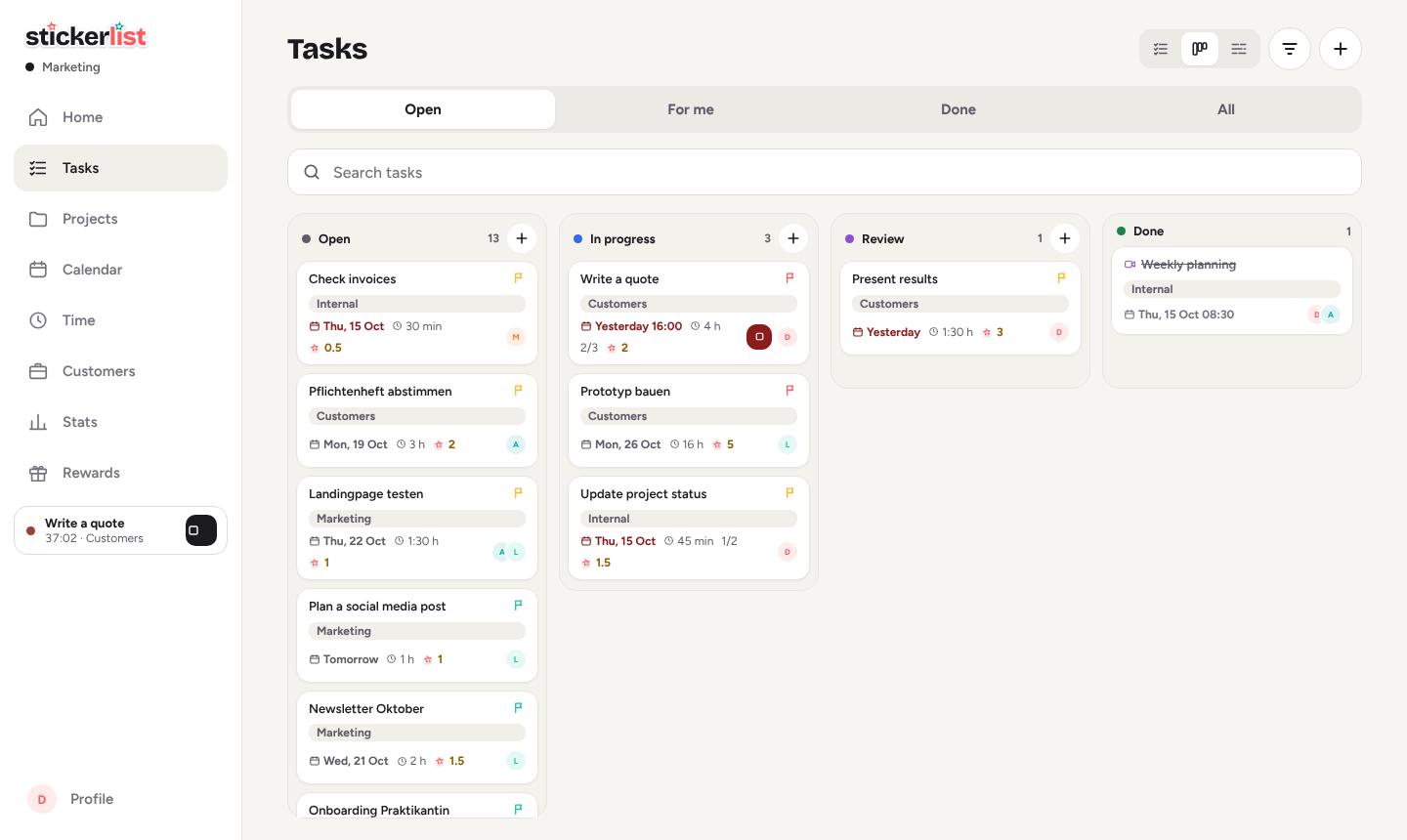The width and height of the screenshot is (1407, 840).
Task: Open the Weekly planning done task
Action: coord(1232,290)
